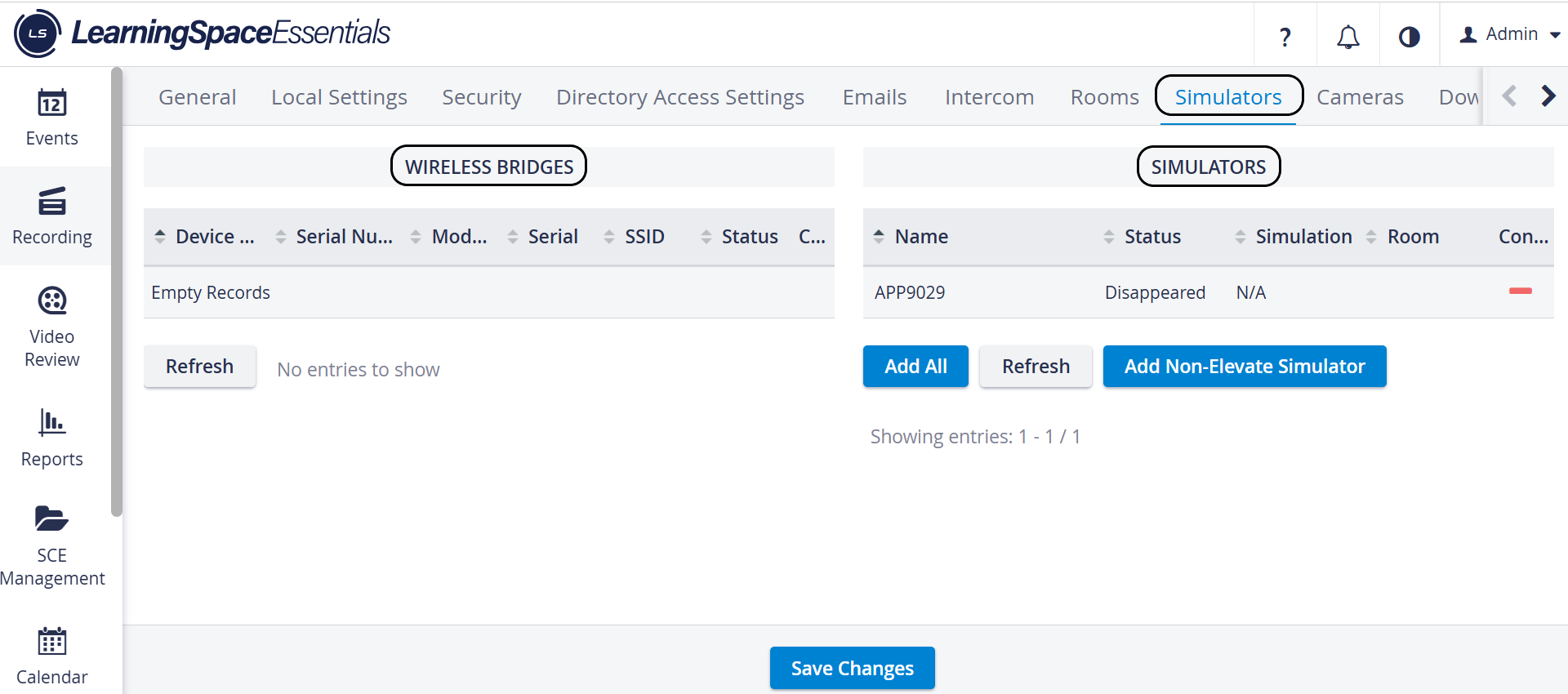Open the notifications bell icon
Screen dimensions: 1568x694
click(x=1348, y=36)
